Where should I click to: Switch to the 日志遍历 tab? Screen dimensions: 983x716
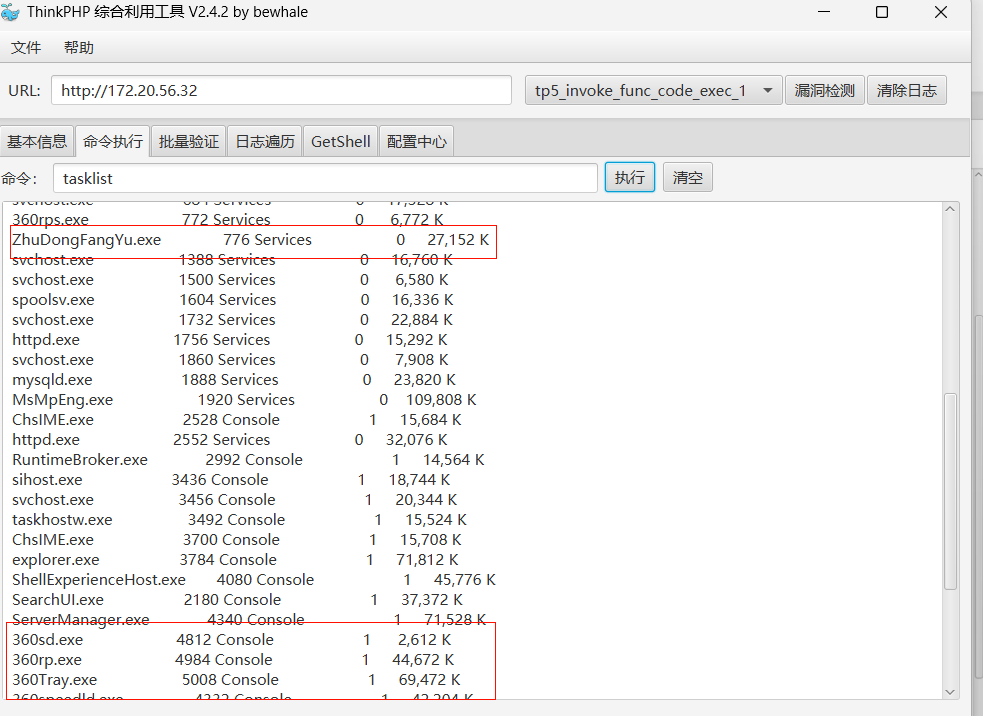265,141
